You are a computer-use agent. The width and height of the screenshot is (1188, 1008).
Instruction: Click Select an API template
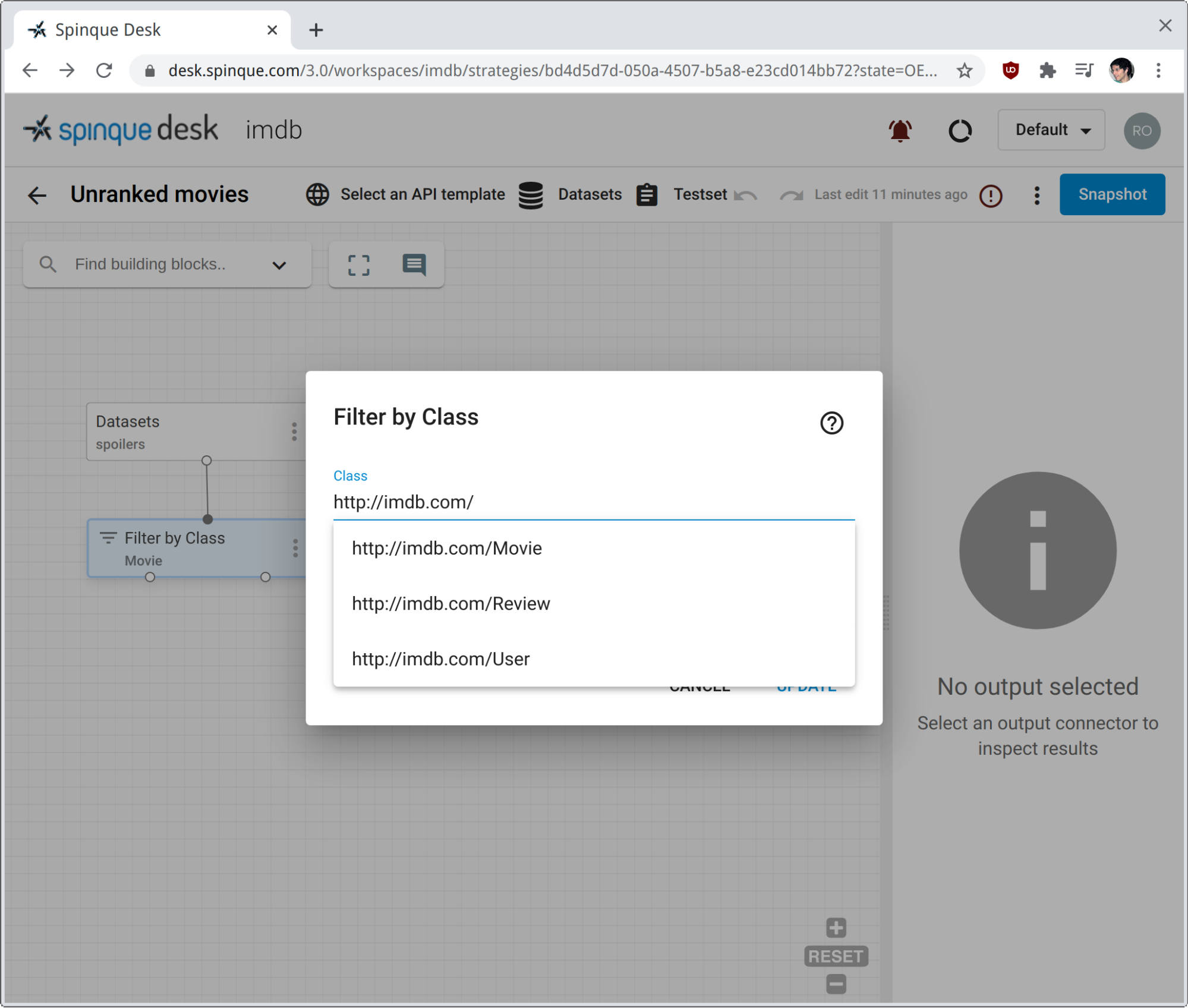click(423, 194)
